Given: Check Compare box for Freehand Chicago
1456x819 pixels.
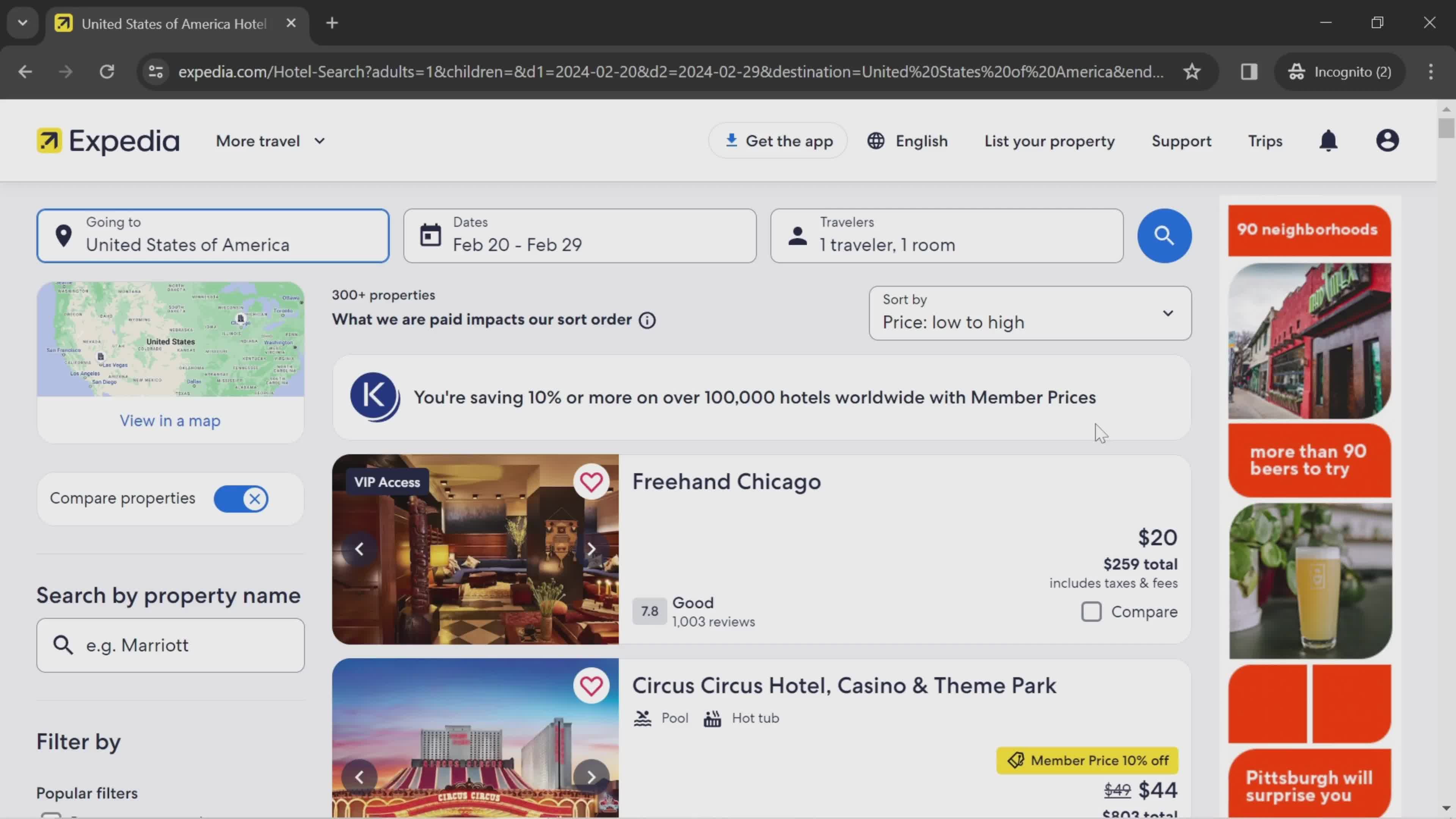Looking at the screenshot, I should tap(1091, 612).
